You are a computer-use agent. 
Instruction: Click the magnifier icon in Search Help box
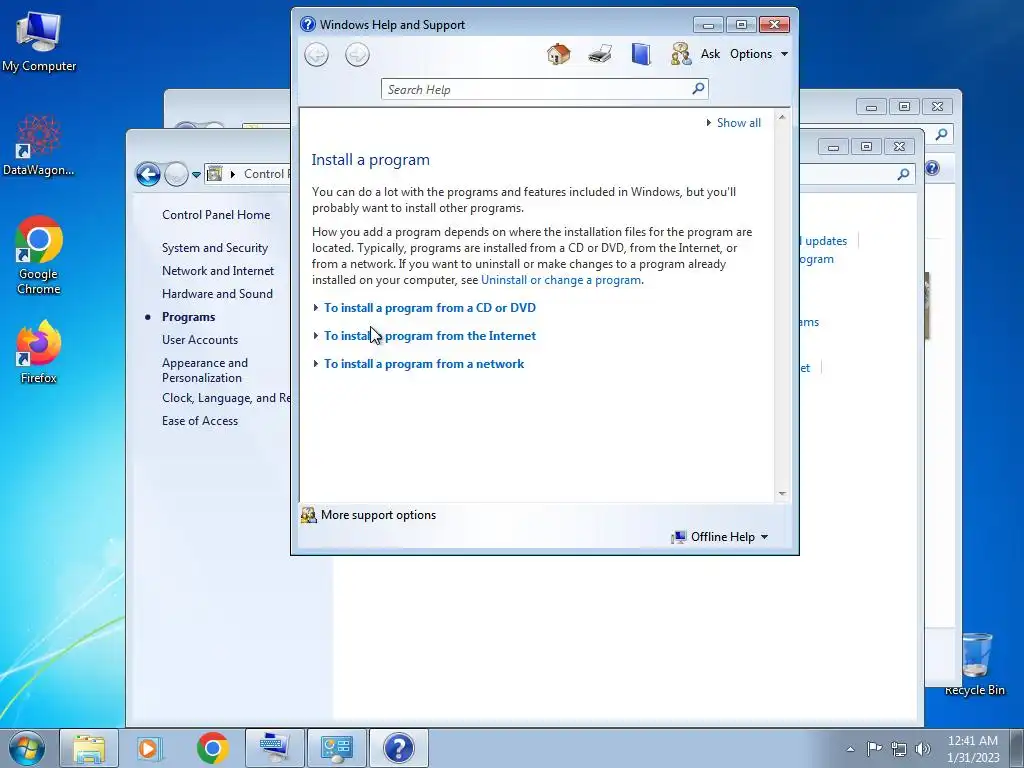point(698,88)
